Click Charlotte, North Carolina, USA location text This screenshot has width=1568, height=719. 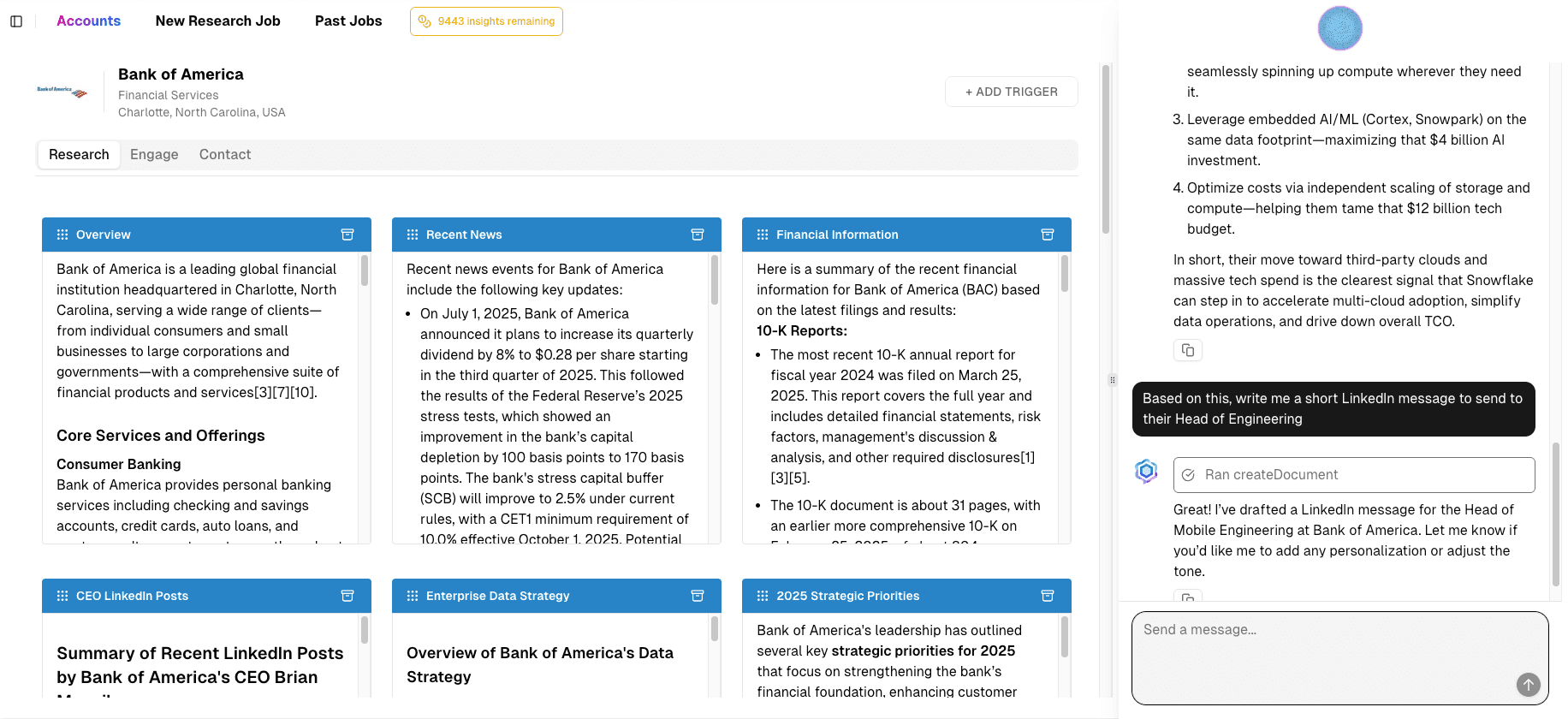[202, 112]
